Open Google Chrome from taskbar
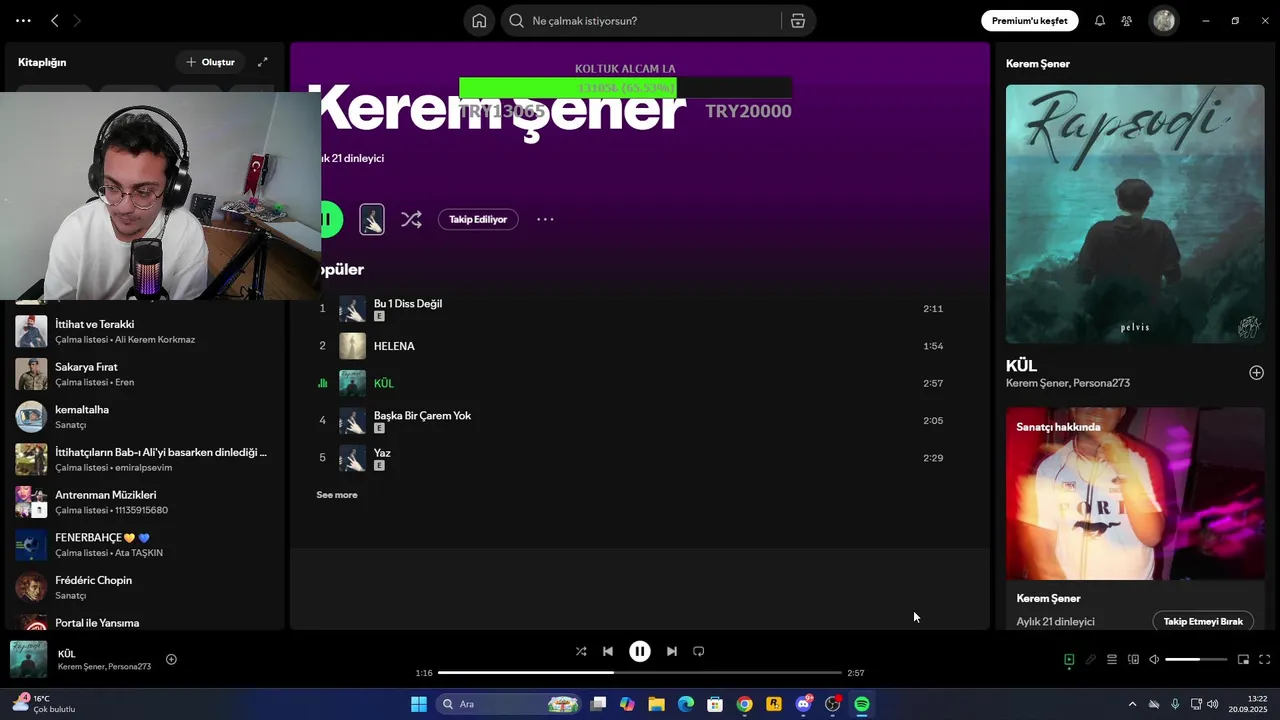The width and height of the screenshot is (1280, 720). tap(744, 704)
